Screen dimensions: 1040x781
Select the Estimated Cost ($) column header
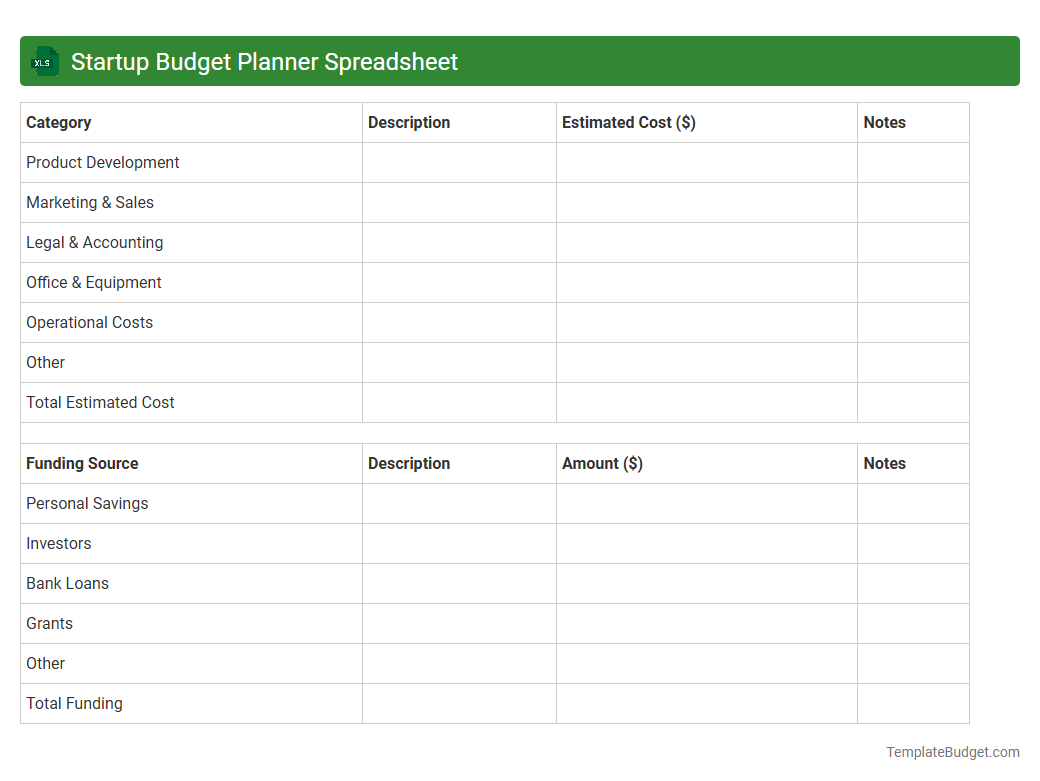[x=629, y=122]
